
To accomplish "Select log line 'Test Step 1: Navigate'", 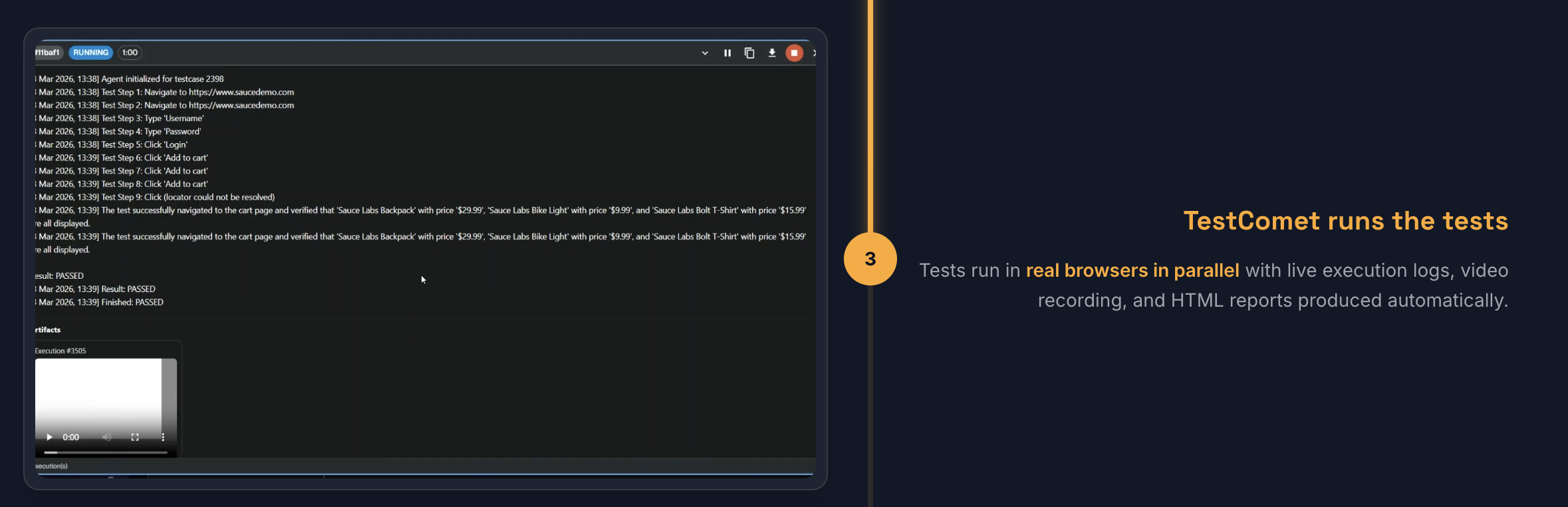I will (x=165, y=92).
